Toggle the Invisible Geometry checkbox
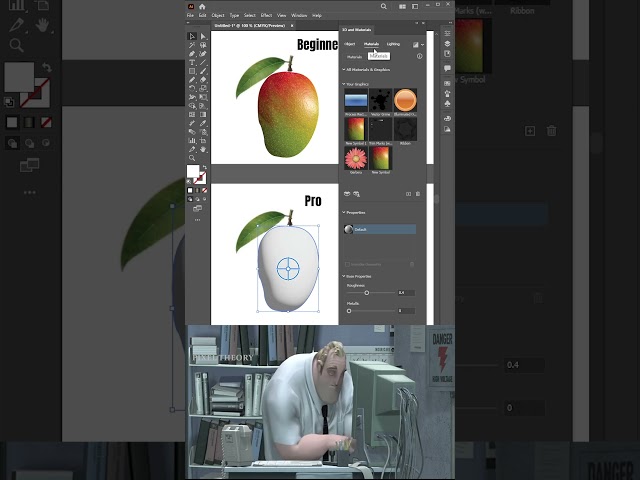The width and height of the screenshot is (640, 480). (347, 264)
